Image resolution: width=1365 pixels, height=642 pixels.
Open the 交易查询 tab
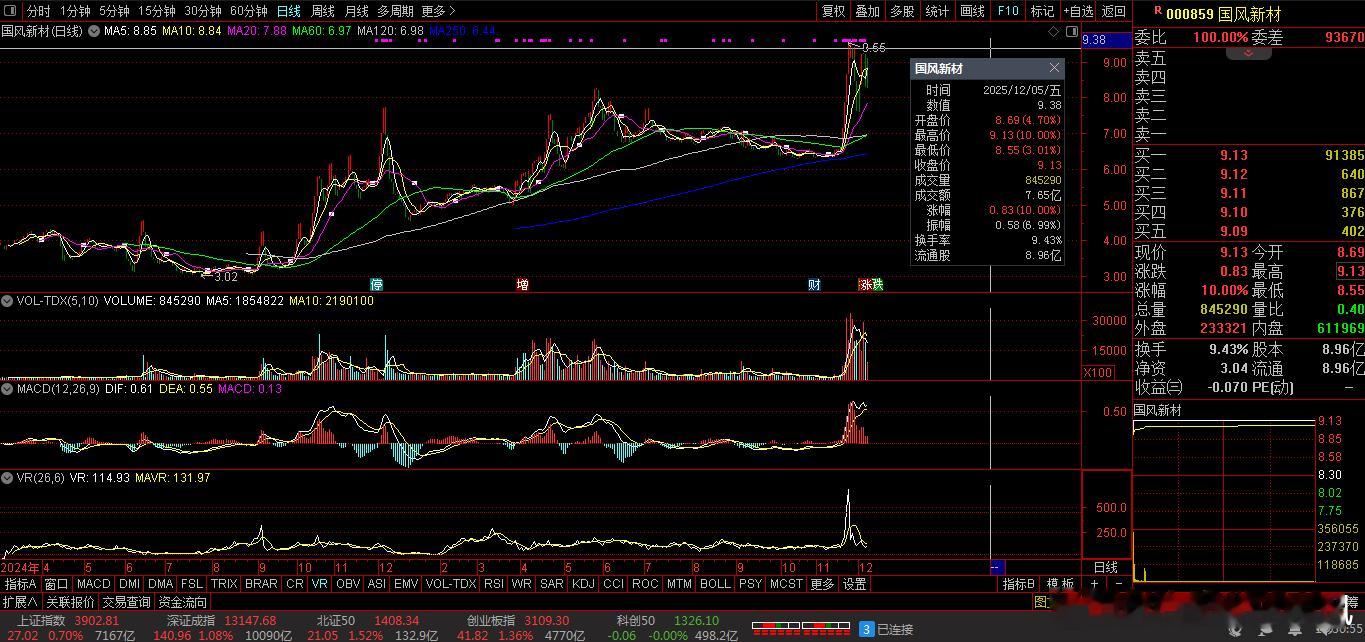coord(126,602)
